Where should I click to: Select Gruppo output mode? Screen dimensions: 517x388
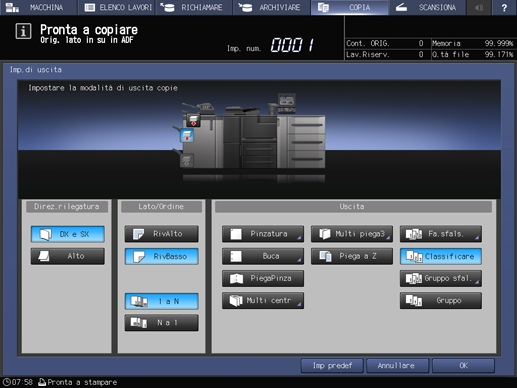[441, 301]
